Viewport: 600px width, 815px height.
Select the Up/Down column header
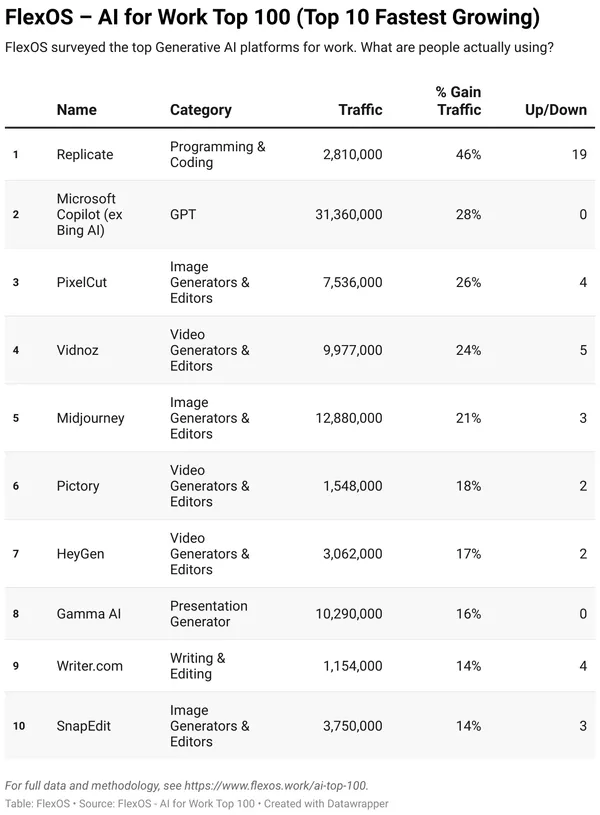coord(555,110)
